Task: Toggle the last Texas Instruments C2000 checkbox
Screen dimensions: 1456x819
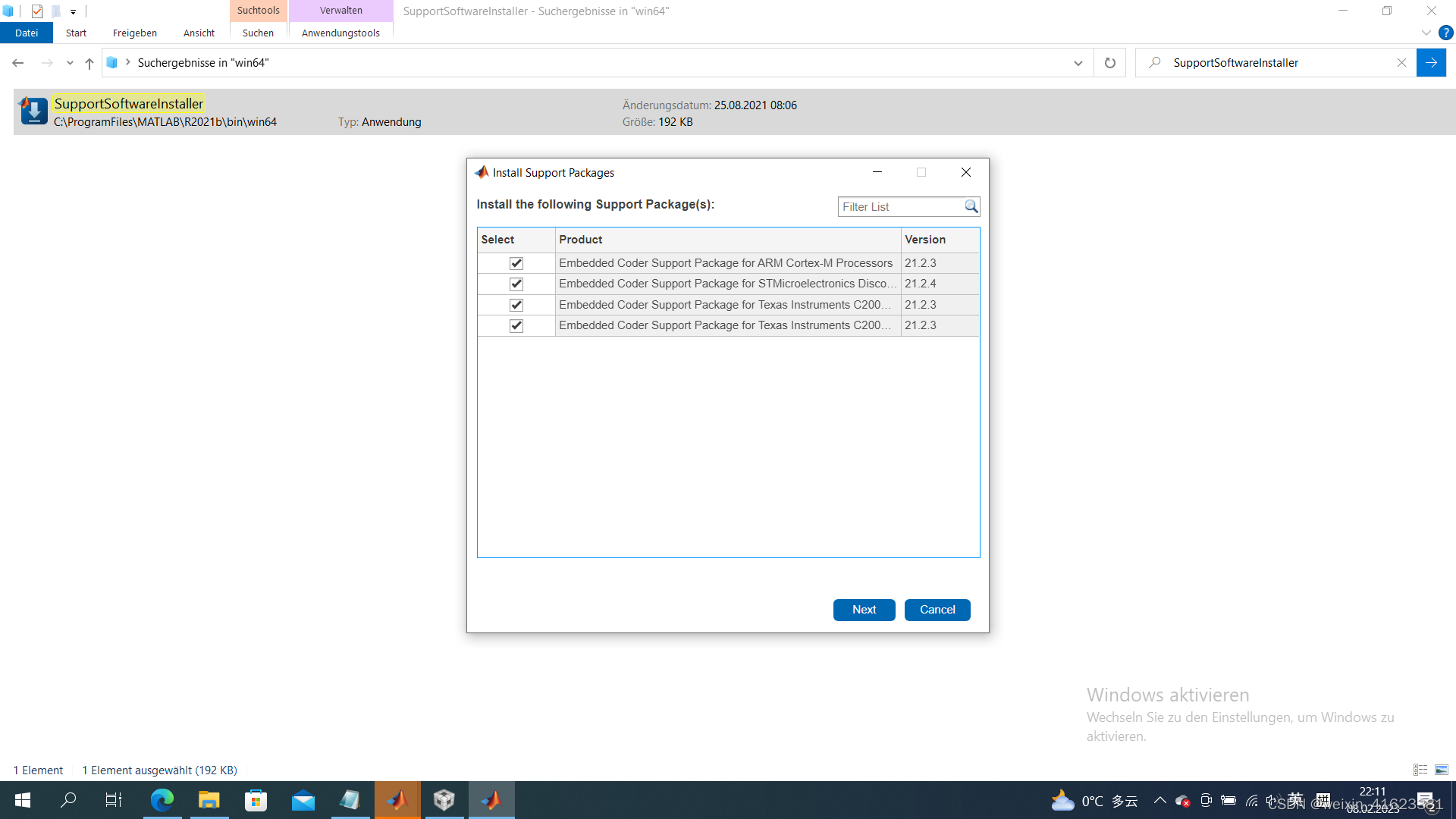Action: tap(516, 325)
